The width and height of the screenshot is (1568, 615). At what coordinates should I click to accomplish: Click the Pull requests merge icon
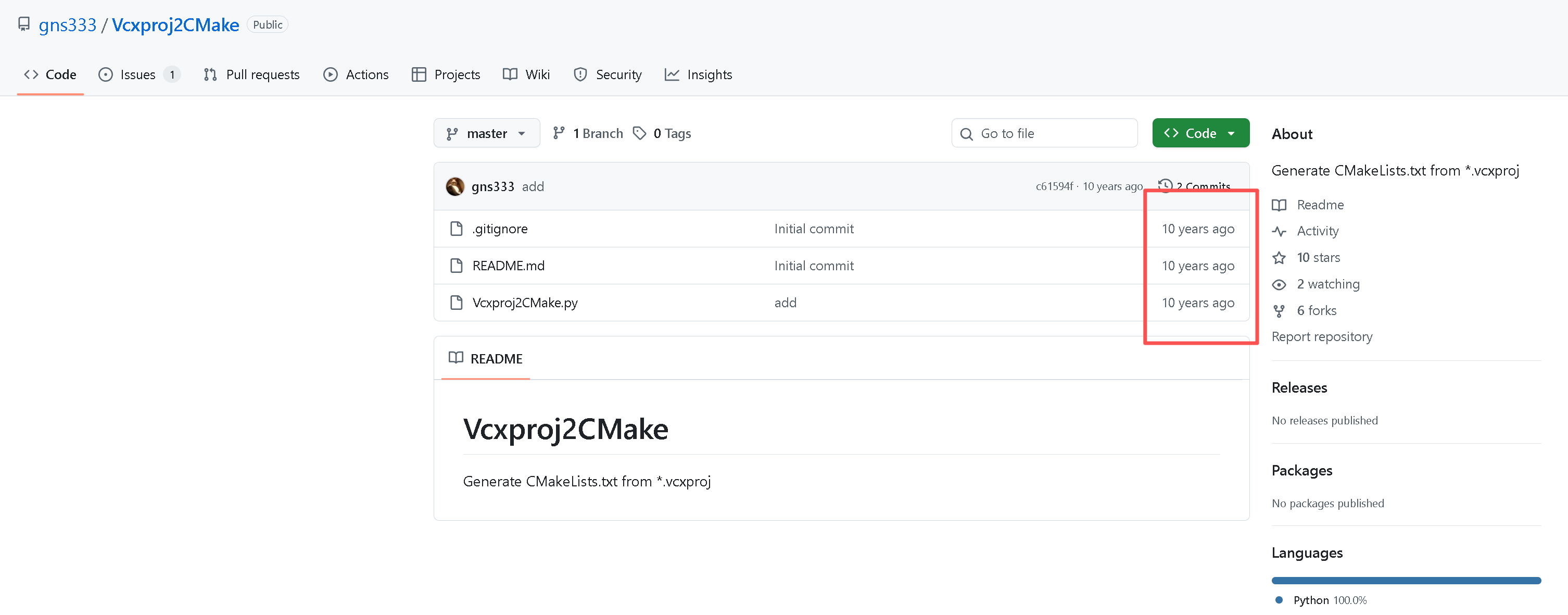211,74
